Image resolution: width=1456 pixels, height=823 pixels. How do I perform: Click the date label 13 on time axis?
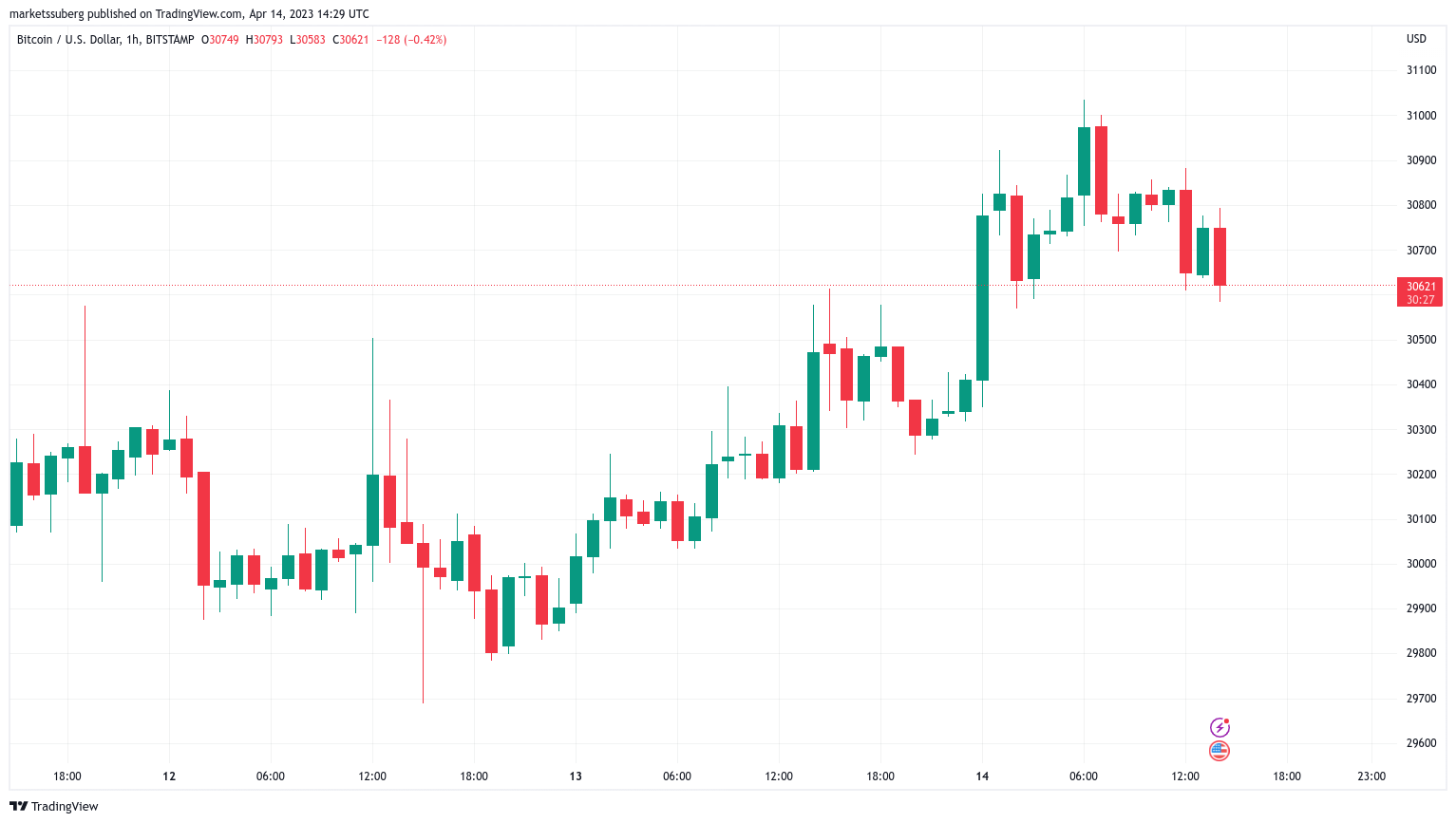576,776
